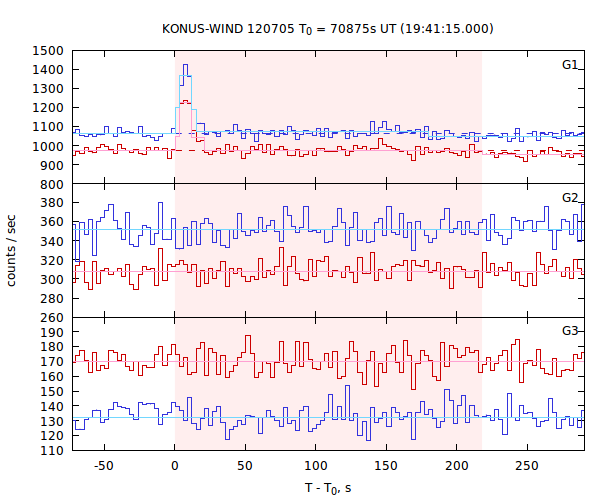Click the G2 y-axis value 320
Image resolution: width=600 pixels, height=500 pixels.
pos(52,260)
